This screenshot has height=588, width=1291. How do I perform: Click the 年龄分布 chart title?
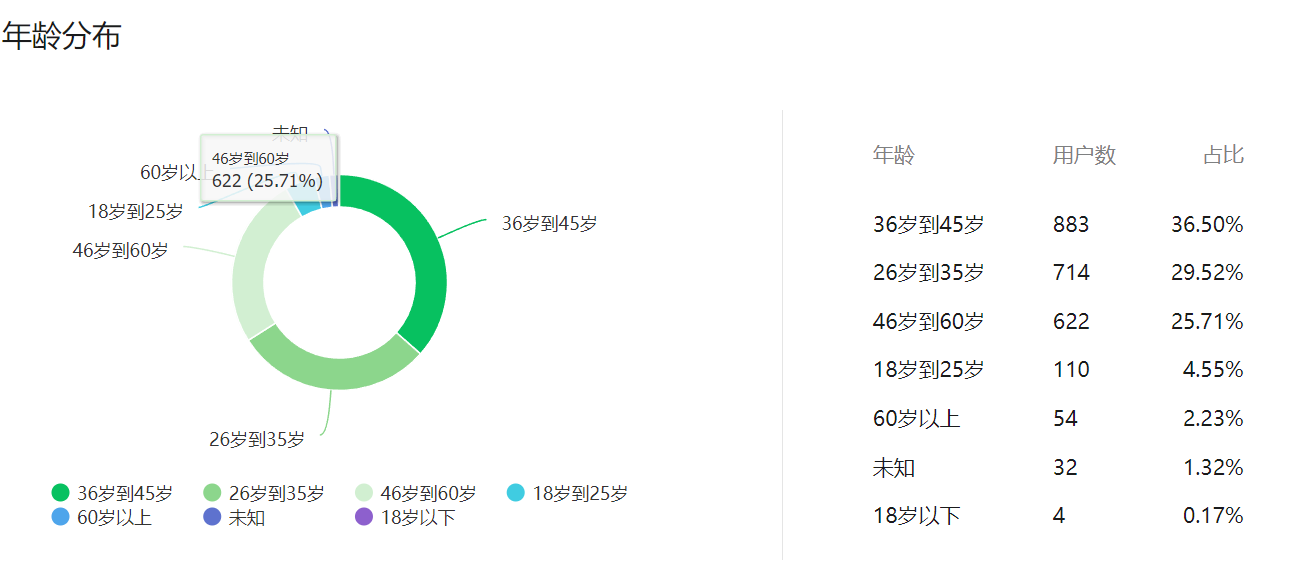pyautogui.click(x=61, y=36)
